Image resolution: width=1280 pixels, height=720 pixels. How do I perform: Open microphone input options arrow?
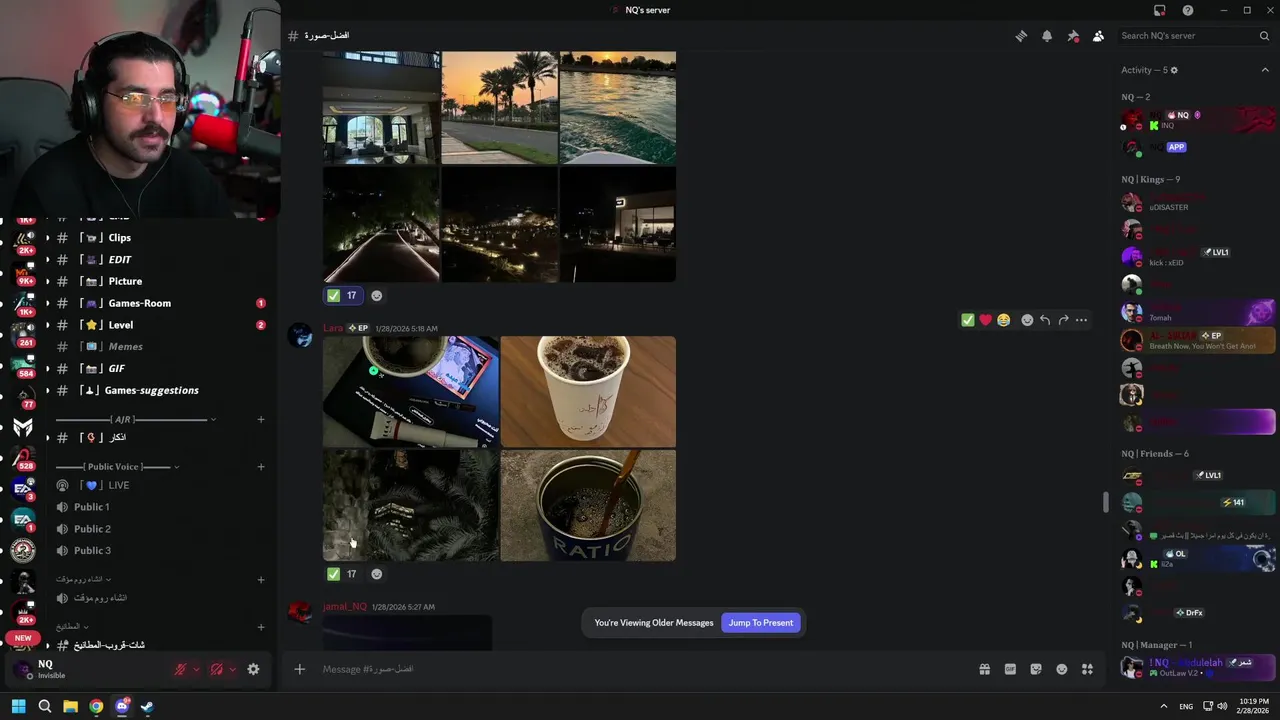click(196, 669)
